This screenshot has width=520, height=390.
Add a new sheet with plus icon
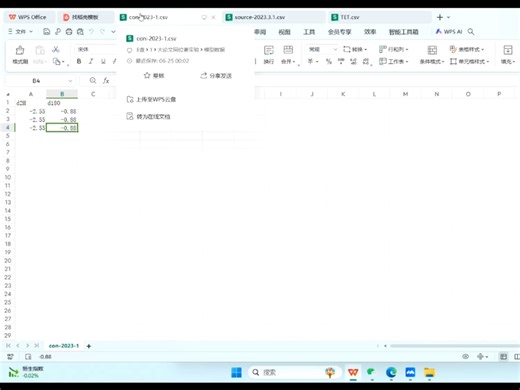click(89, 346)
